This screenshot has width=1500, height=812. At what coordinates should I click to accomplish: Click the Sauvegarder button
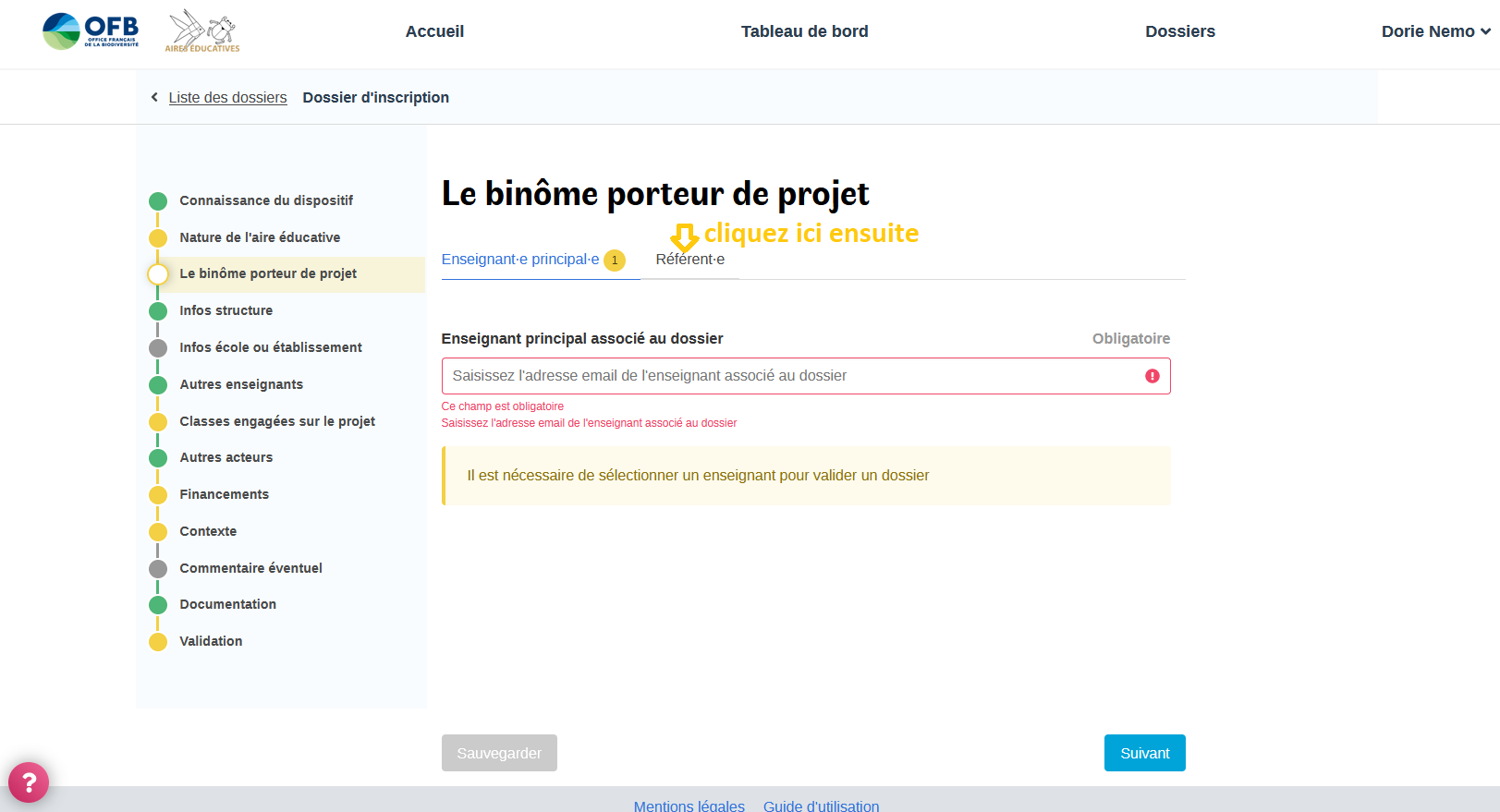point(499,753)
